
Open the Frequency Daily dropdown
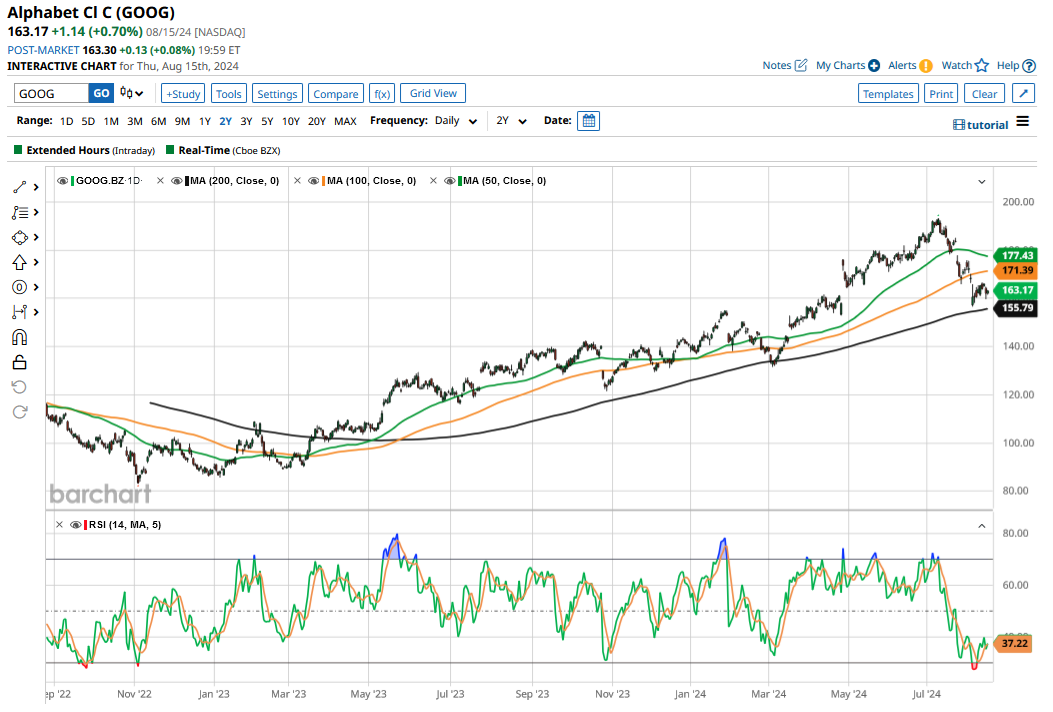(x=455, y=121)
